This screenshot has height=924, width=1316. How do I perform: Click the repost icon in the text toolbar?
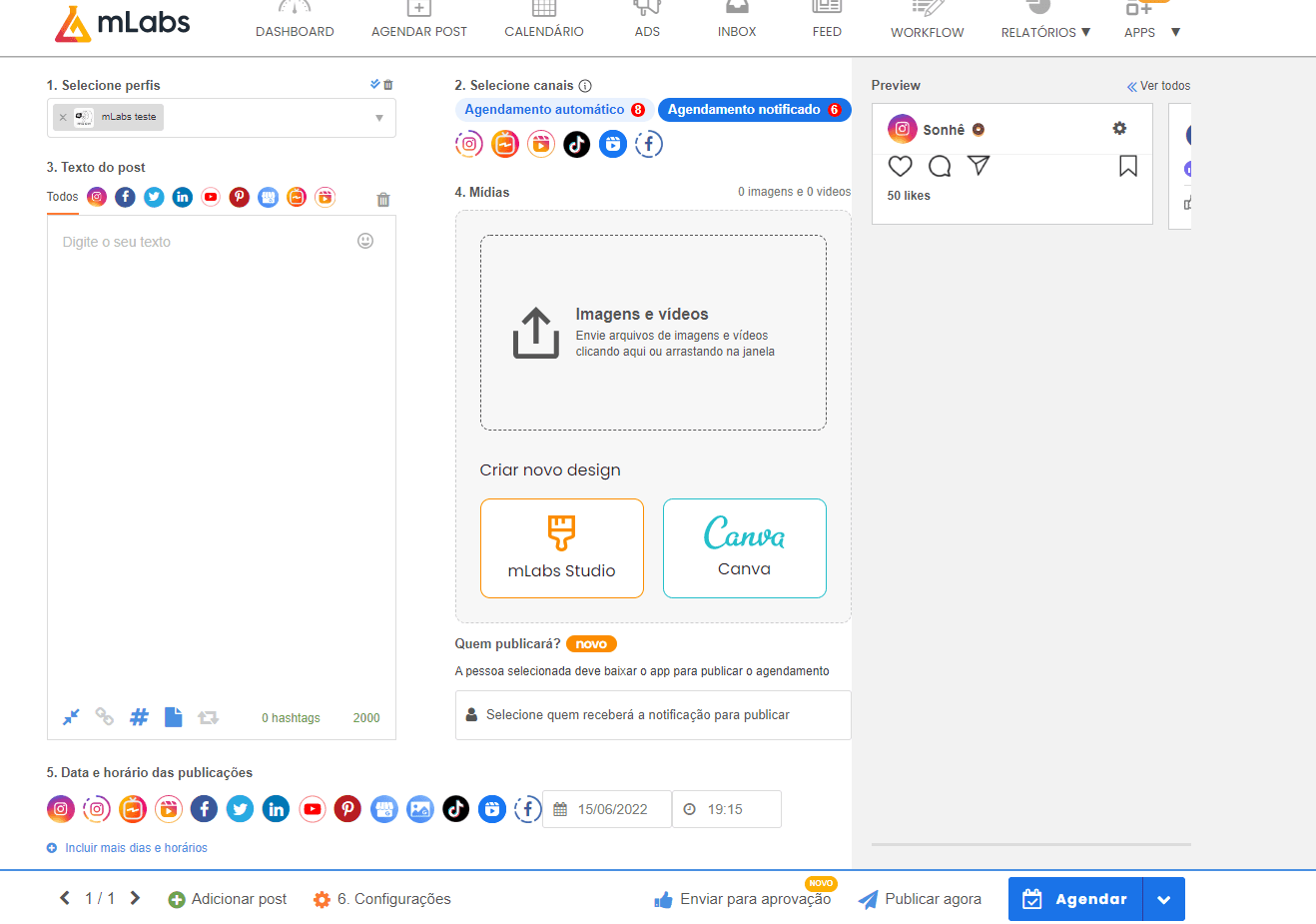coord(208,716)
